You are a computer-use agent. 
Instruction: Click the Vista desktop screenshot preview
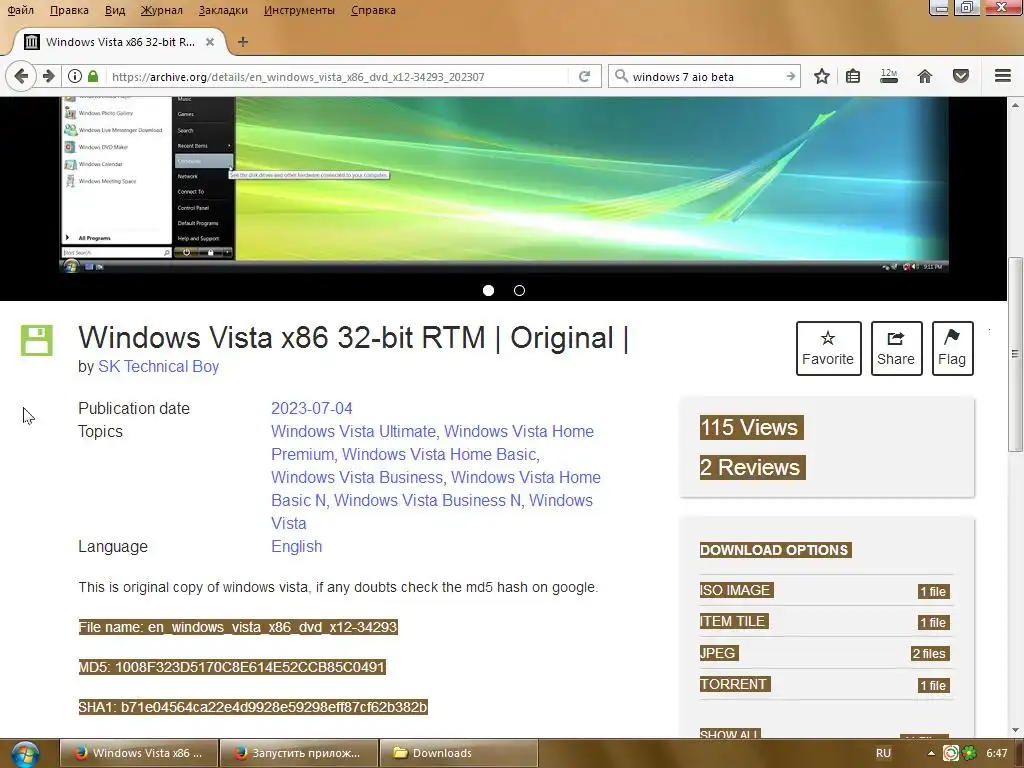click(x=504, y=184)
